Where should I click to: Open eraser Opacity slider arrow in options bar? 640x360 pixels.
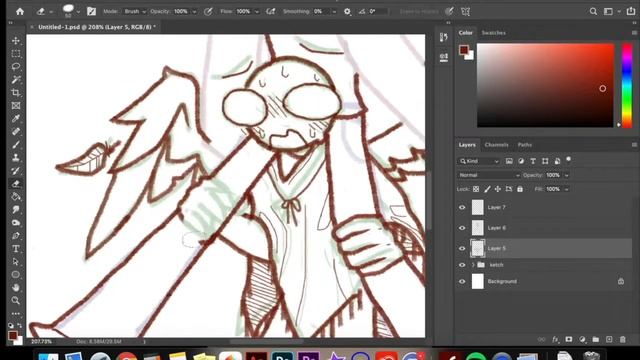click(x=194, y=12)
